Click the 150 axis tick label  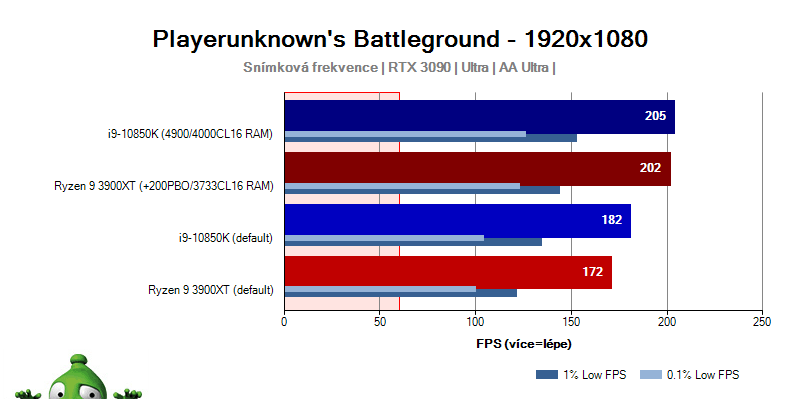tap(571, 322)
